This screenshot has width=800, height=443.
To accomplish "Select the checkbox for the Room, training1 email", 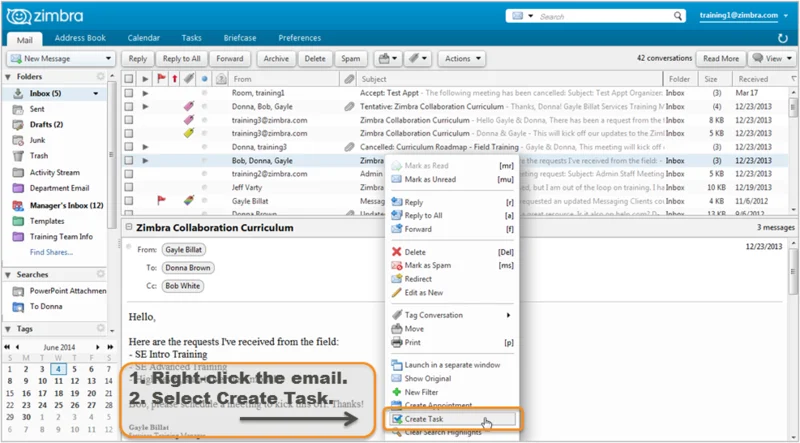I will pos(128,92).
